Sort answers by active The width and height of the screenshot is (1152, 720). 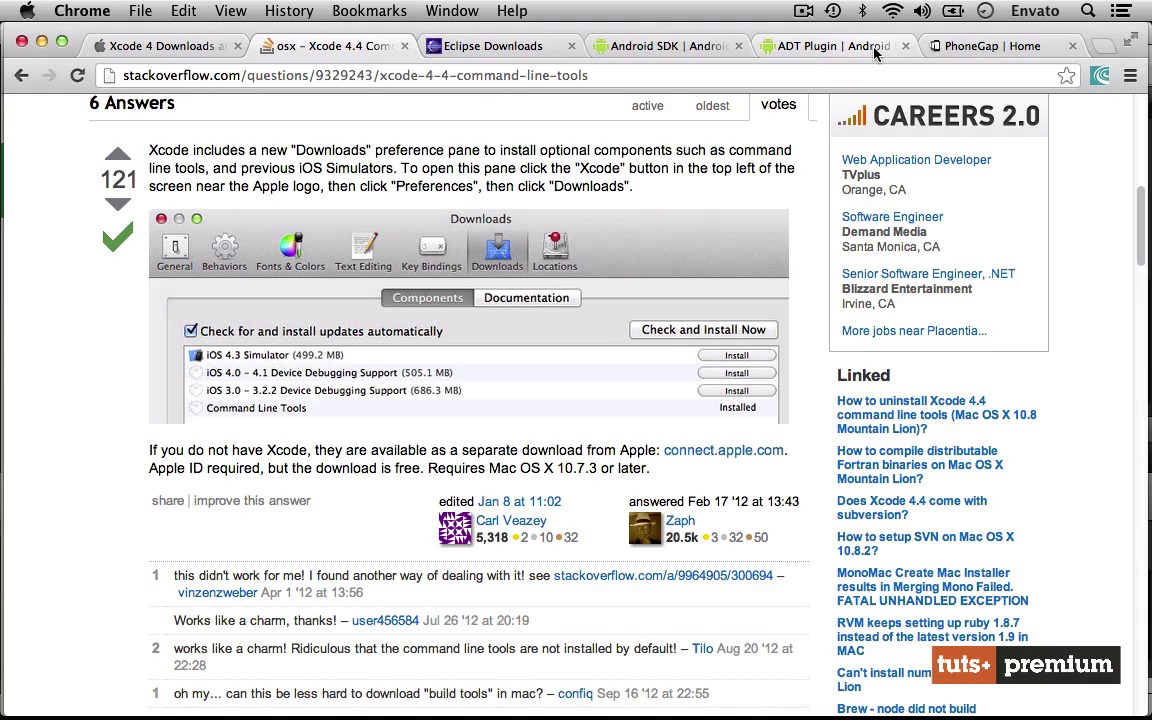647,106
